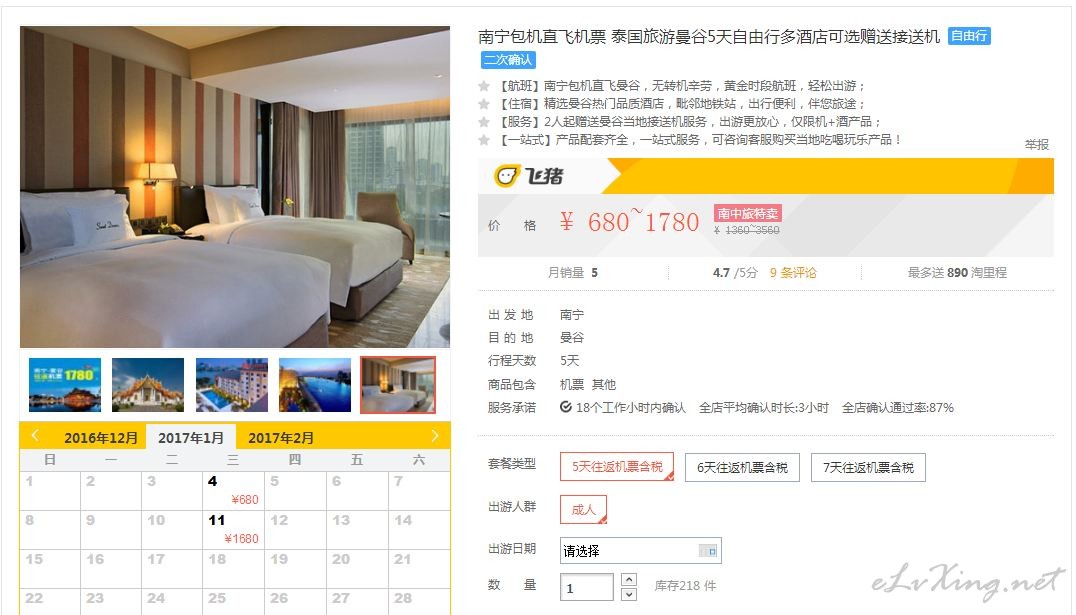Decrease quantity with the down arrow
The height and width of the screenshot is (615, 1076).
(x=629, y=594)
